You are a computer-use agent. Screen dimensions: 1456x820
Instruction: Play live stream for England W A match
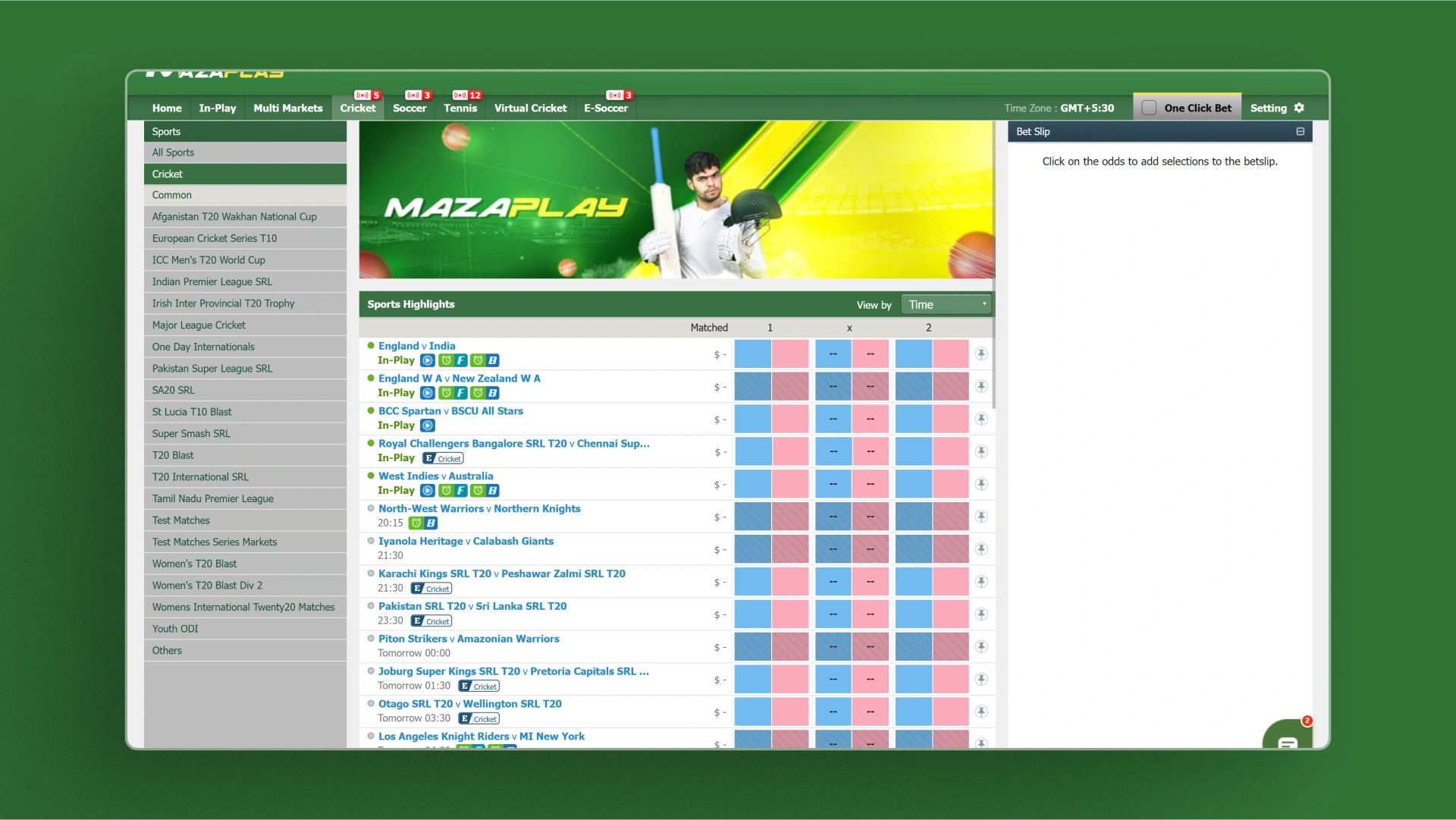428,393
